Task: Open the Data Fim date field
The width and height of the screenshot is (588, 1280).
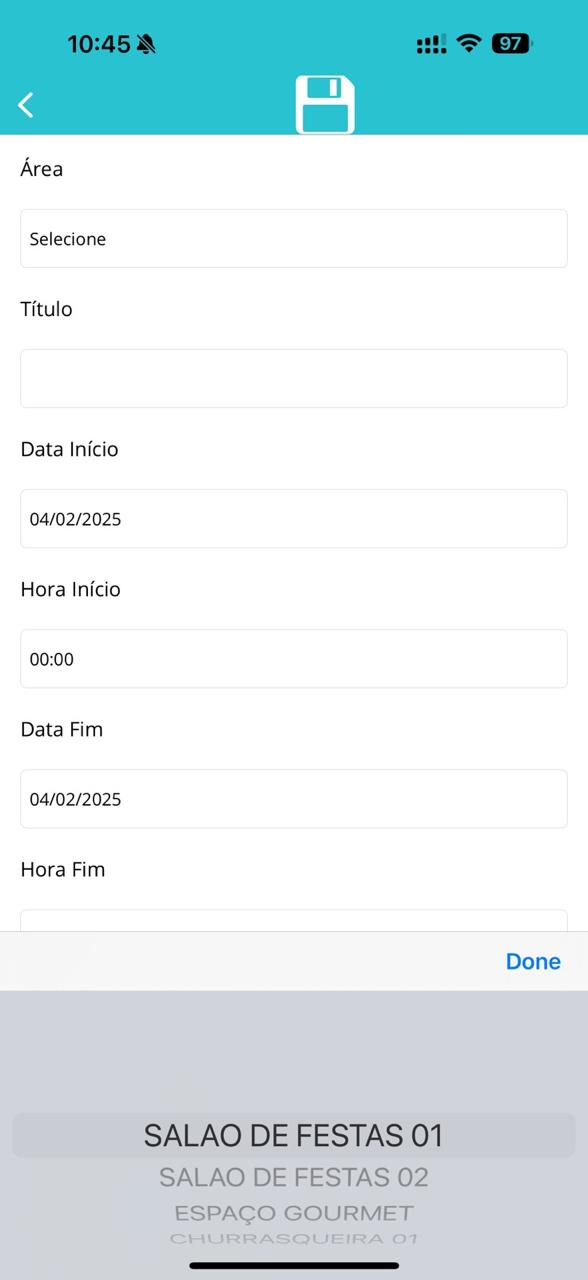Action: click(294, 798)
